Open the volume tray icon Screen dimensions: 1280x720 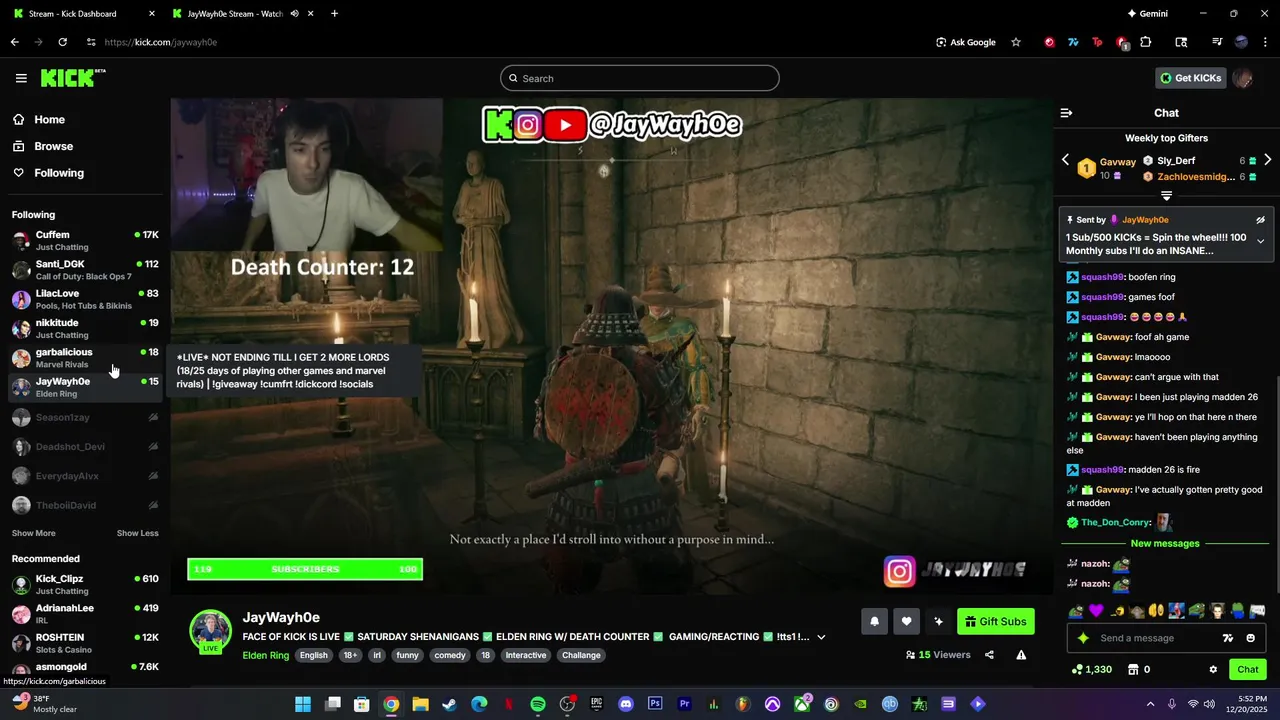(x=1208, y=704)
